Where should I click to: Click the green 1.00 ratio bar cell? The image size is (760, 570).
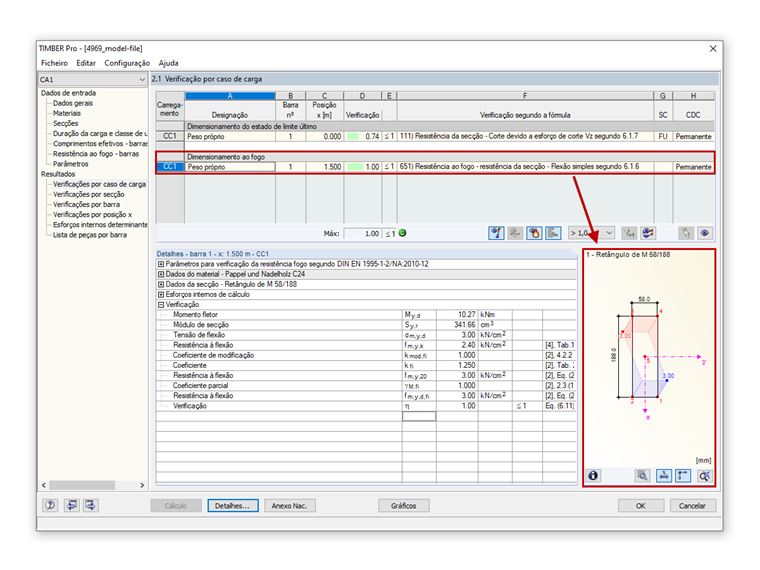[x=363, y=167]
